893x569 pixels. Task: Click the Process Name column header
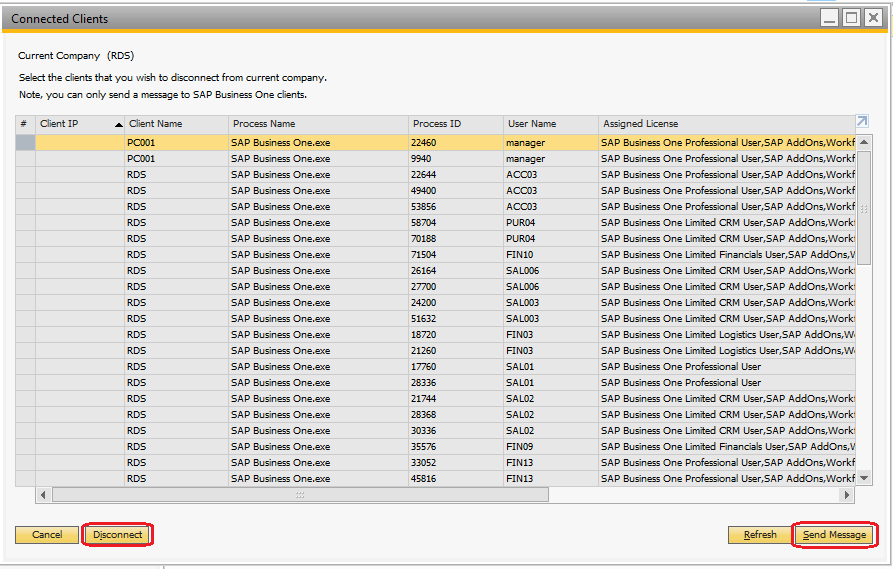pyautogui.click(x=318, y=124)
